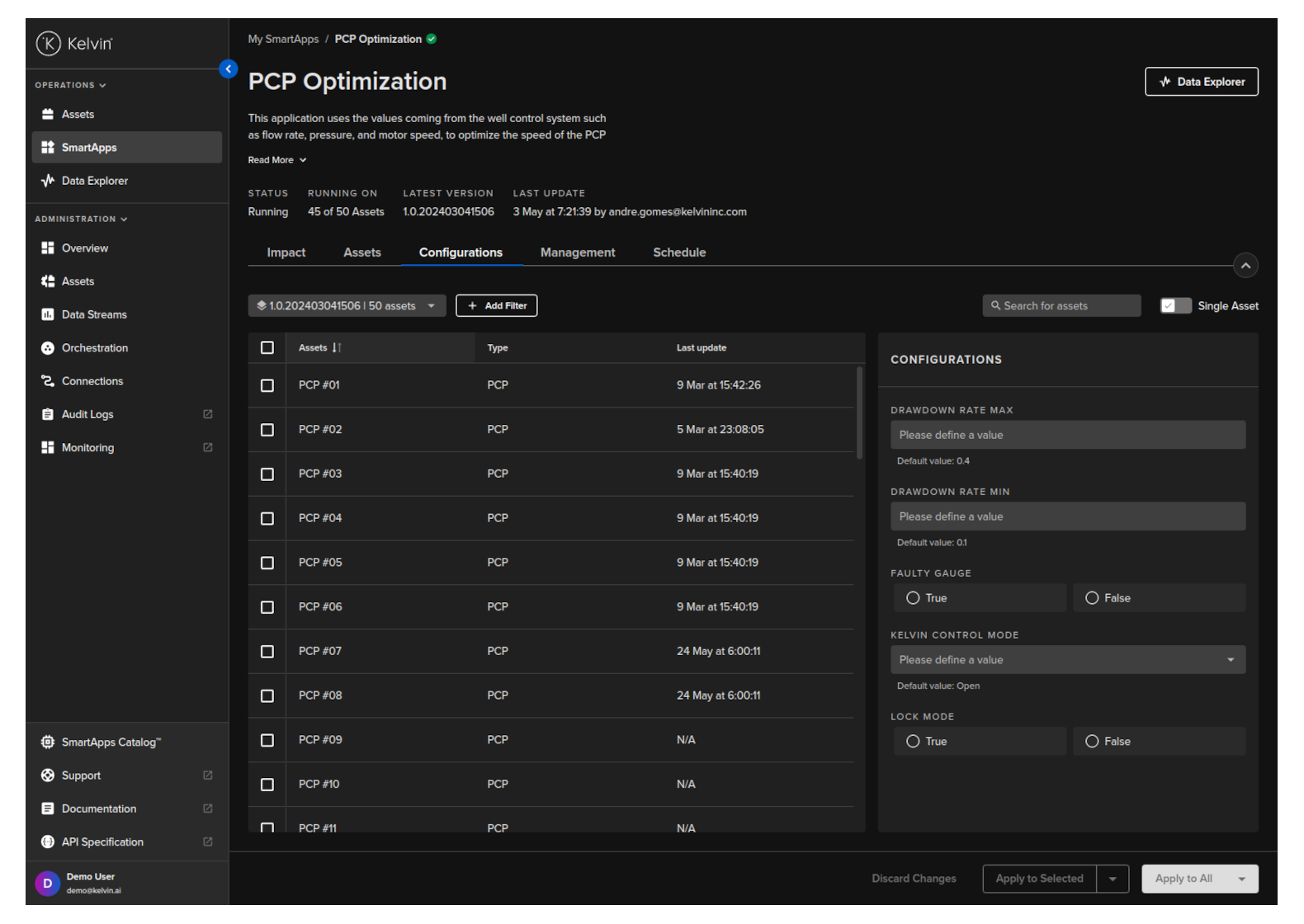Switch to the Impact tab

(x=286, y=252)
